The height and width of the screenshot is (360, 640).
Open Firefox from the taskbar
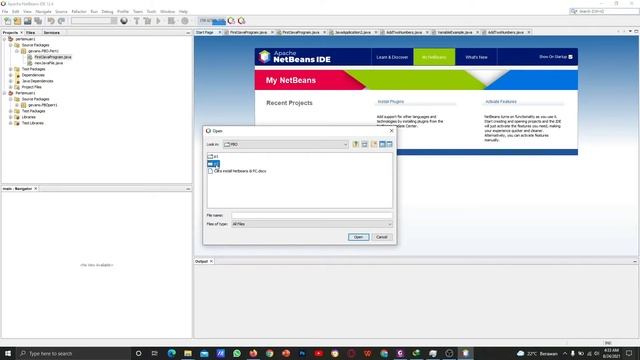point(253,353)
